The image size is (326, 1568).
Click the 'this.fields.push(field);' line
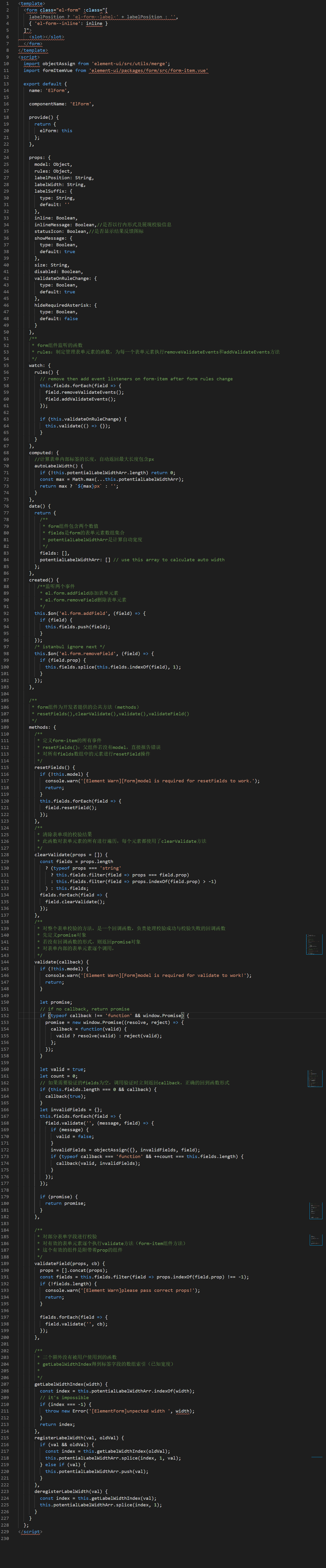[x=78, y=627]
